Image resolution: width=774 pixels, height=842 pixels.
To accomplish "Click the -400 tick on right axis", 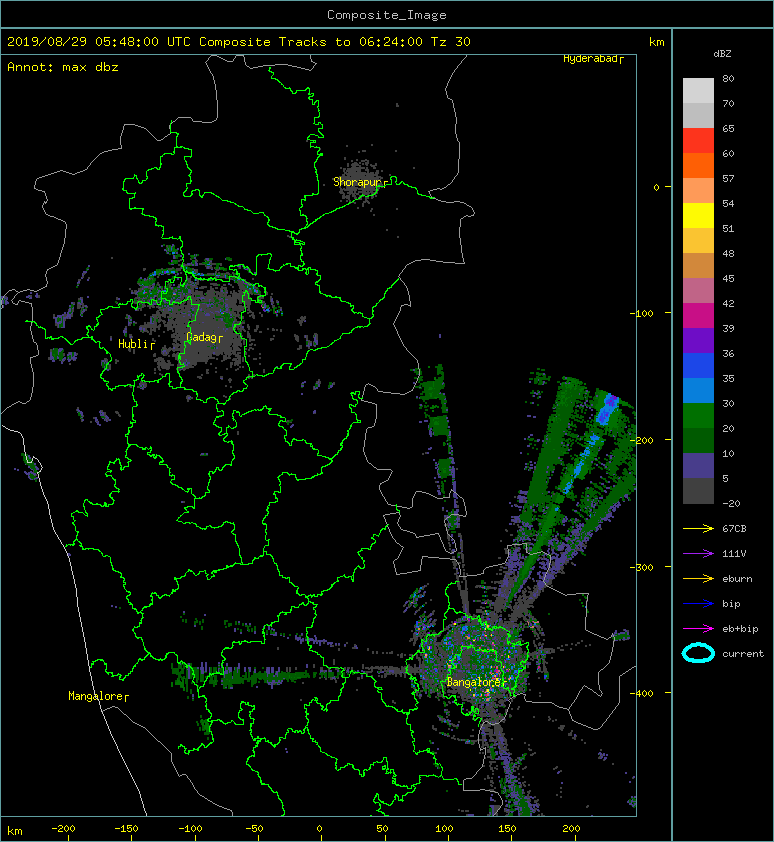I will pos(642,693).
